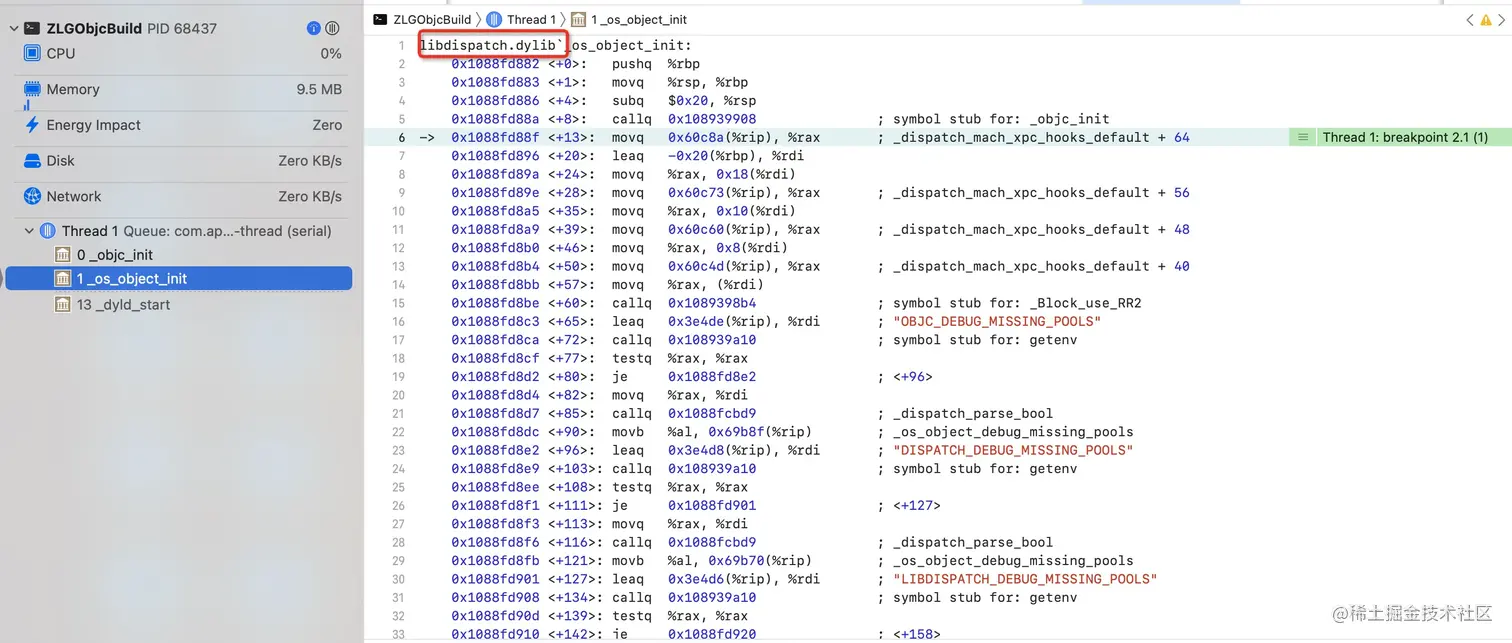Open the Disk gauge icon

pos(32,161)
